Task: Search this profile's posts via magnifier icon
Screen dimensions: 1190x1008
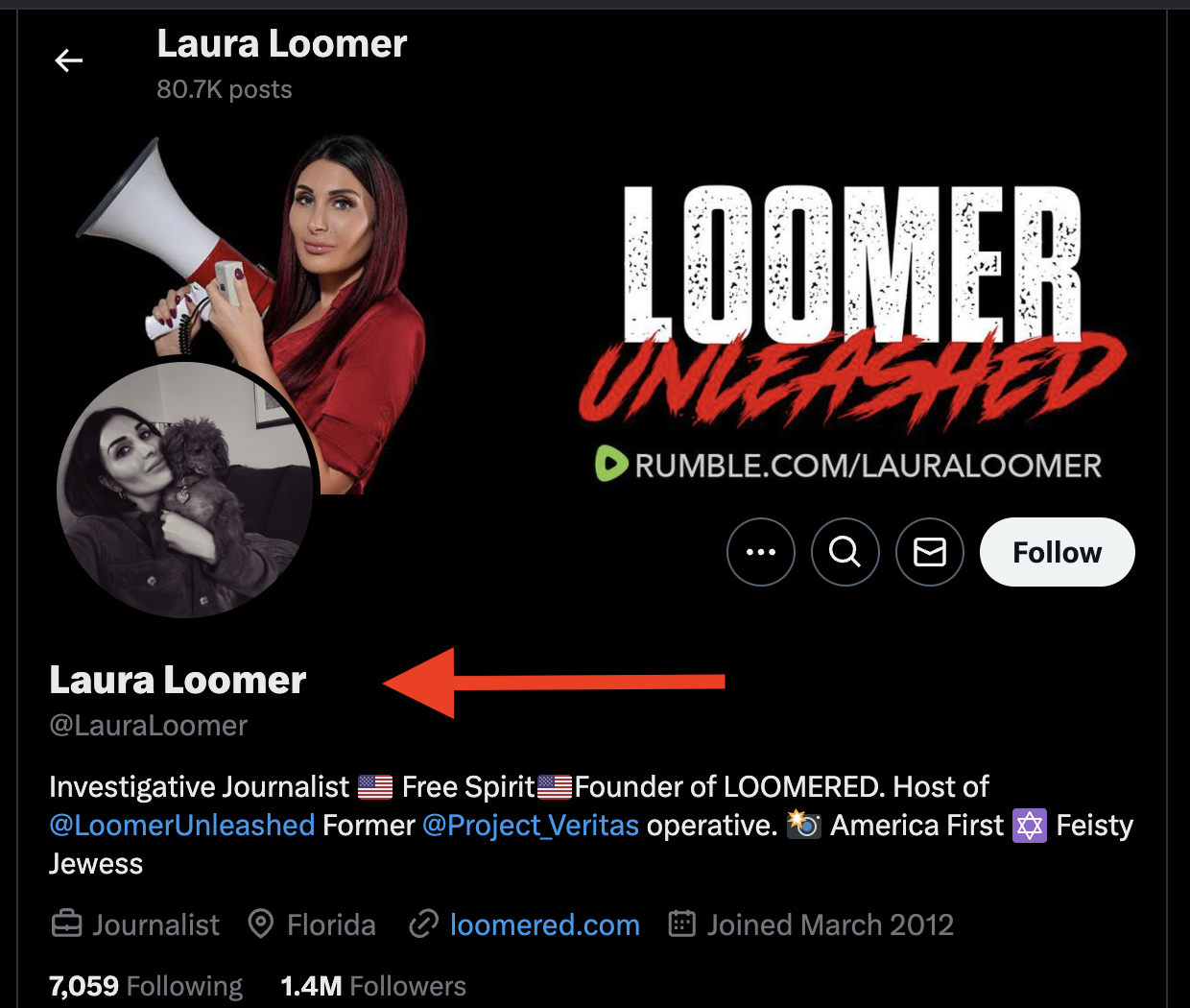Action: 845,552
